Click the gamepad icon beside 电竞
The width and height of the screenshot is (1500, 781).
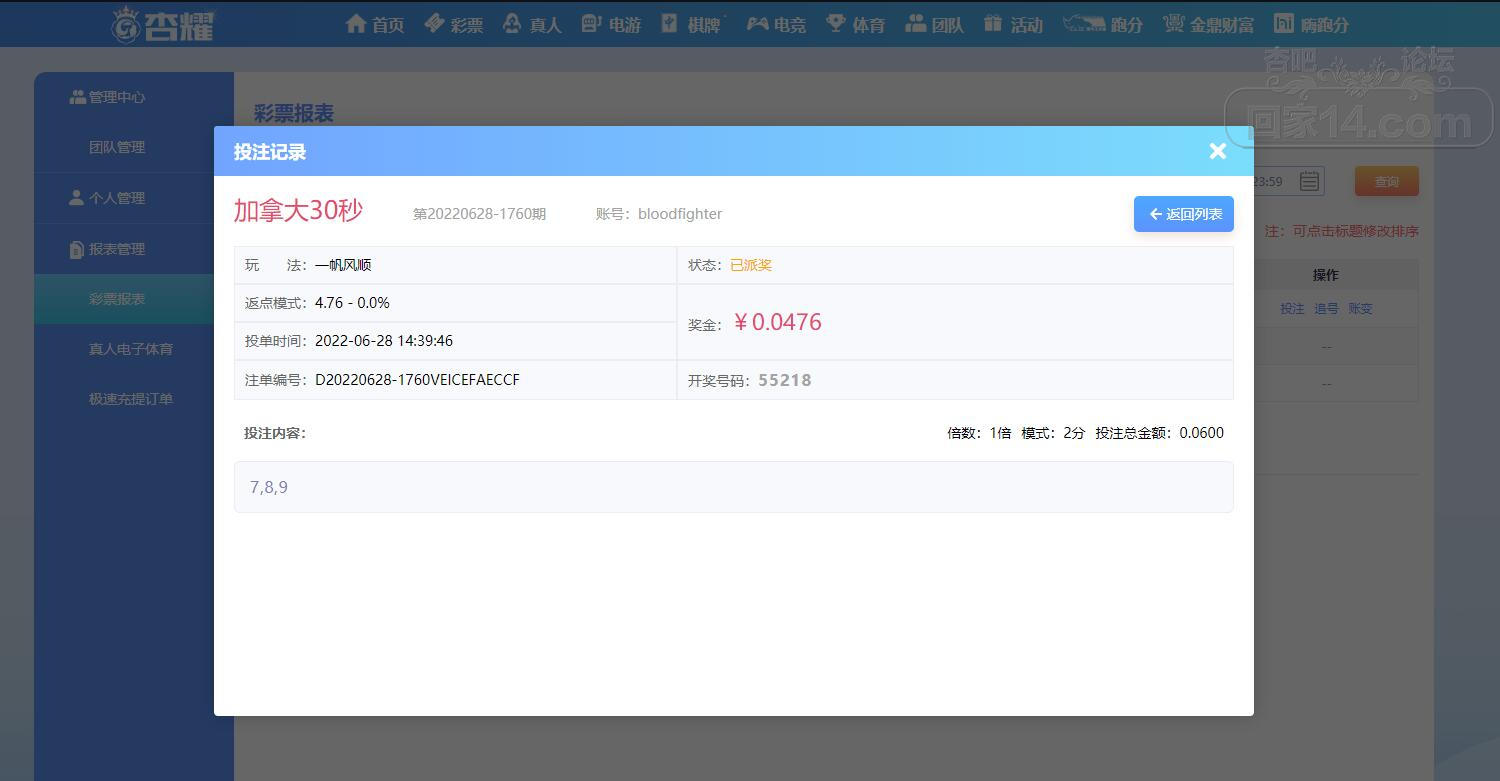click(x=757, y=23)
